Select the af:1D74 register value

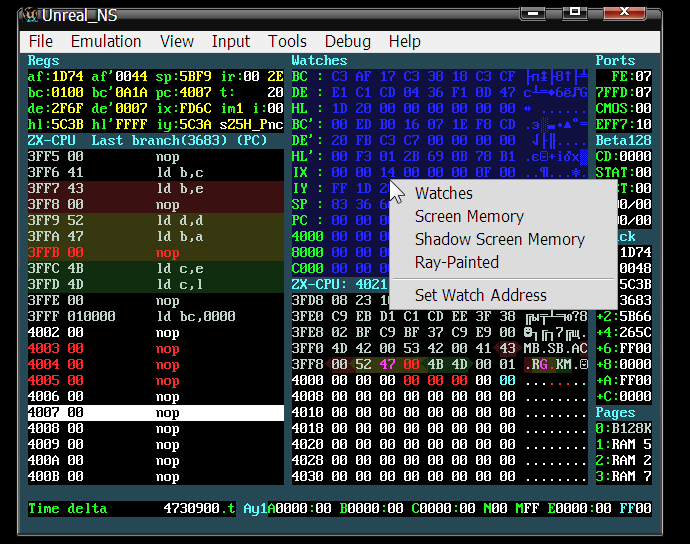(x=55, y=77)
